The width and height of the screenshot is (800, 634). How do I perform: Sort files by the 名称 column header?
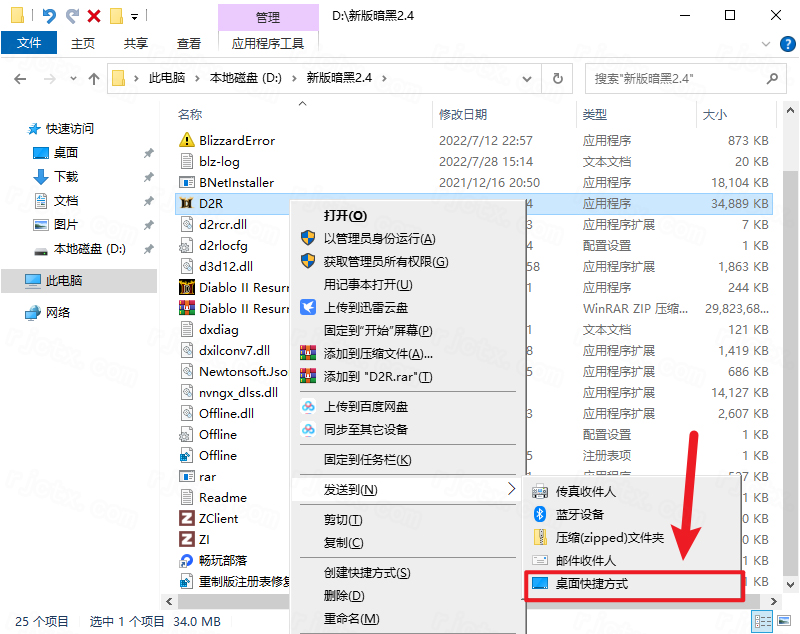pos(190,114)
